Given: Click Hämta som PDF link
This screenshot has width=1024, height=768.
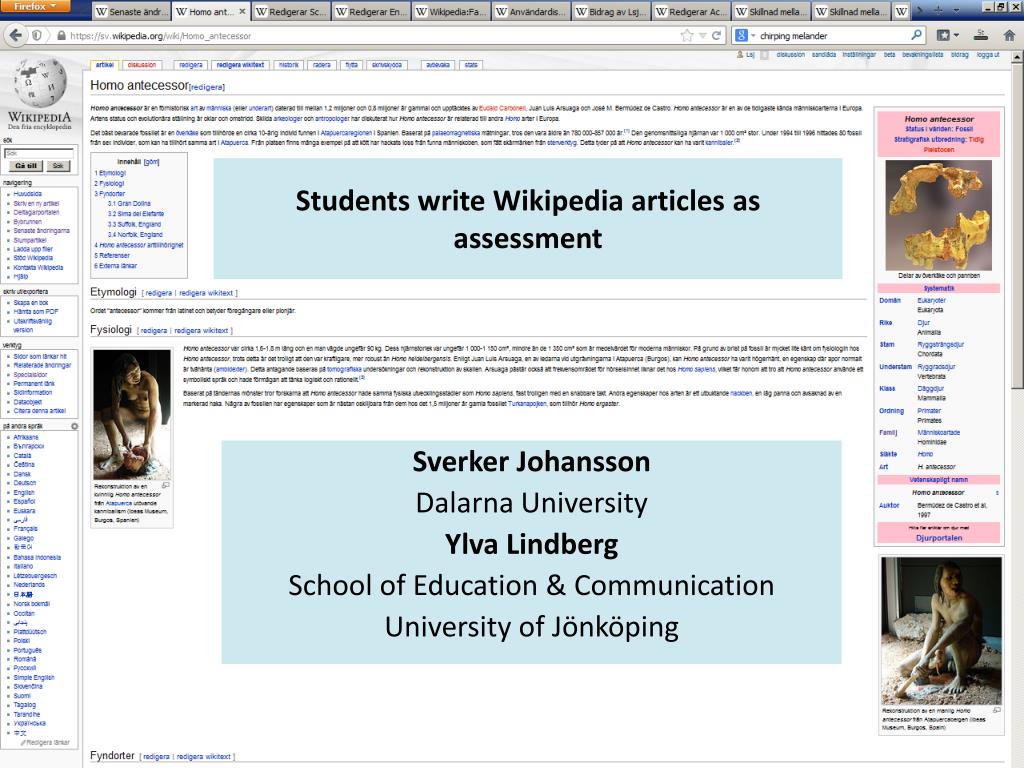Looking at the screenshot, I should point(35,312).
